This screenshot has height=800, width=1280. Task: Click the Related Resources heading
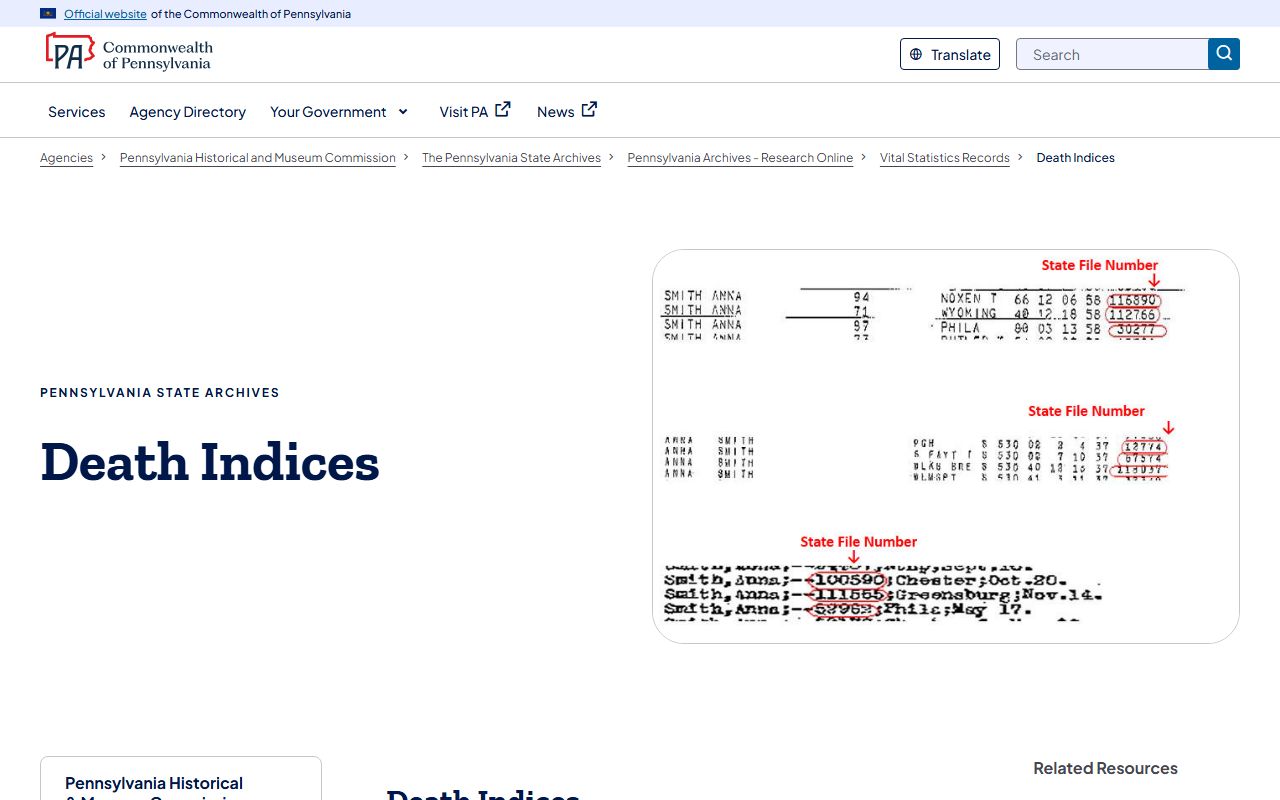[1105, 768]
